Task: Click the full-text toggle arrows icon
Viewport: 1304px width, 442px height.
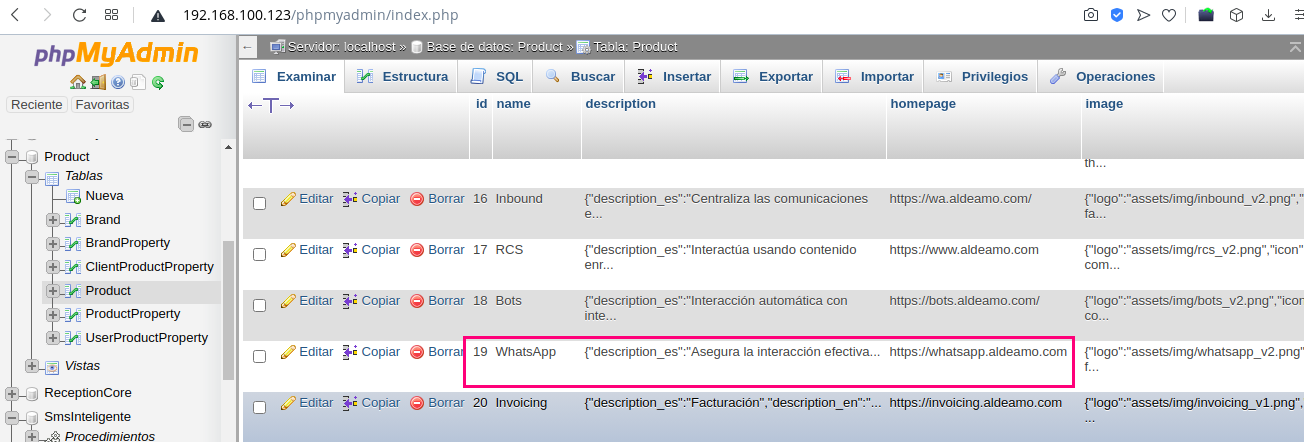Action: tap(271, 105)
